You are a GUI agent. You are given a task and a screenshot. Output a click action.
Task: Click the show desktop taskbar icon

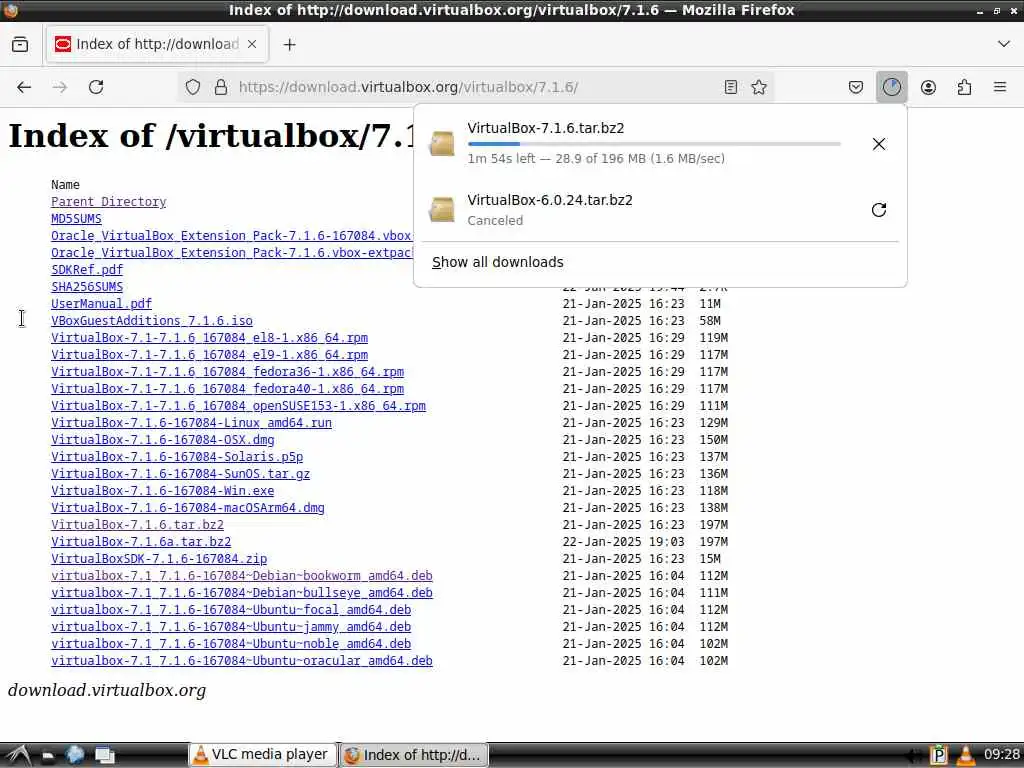[x=104, y=756]
